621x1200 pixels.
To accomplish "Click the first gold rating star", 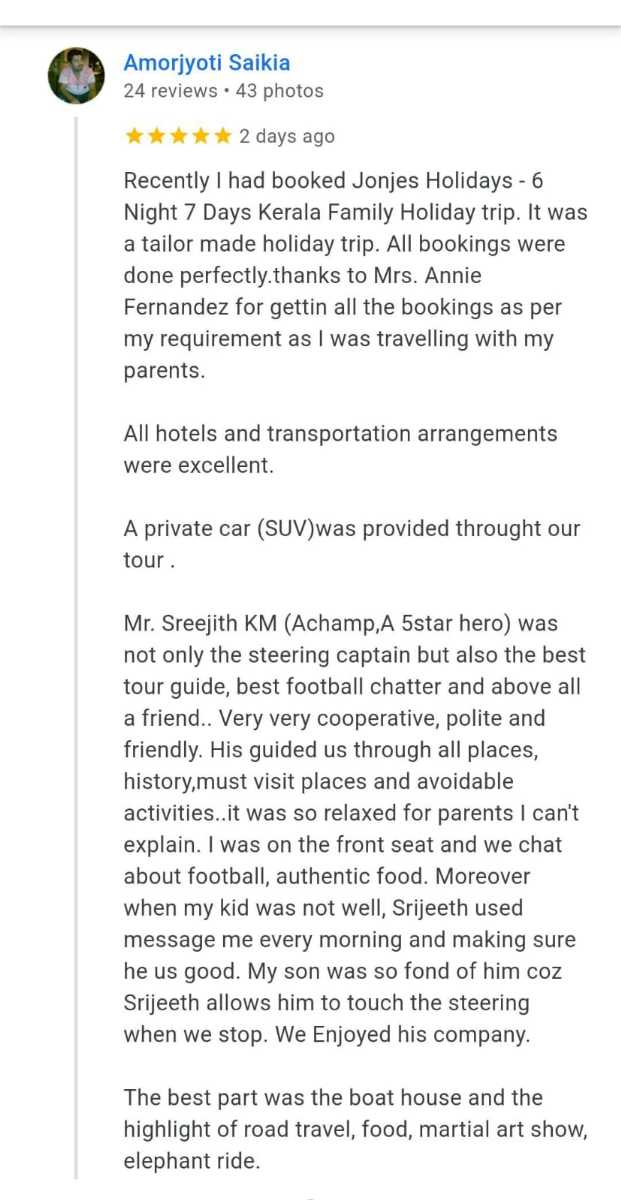I will pyautogui.click(x=133, y=136).
